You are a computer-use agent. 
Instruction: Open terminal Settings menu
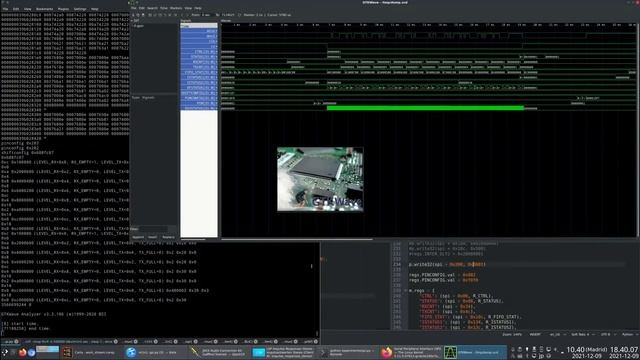point(80,9)
